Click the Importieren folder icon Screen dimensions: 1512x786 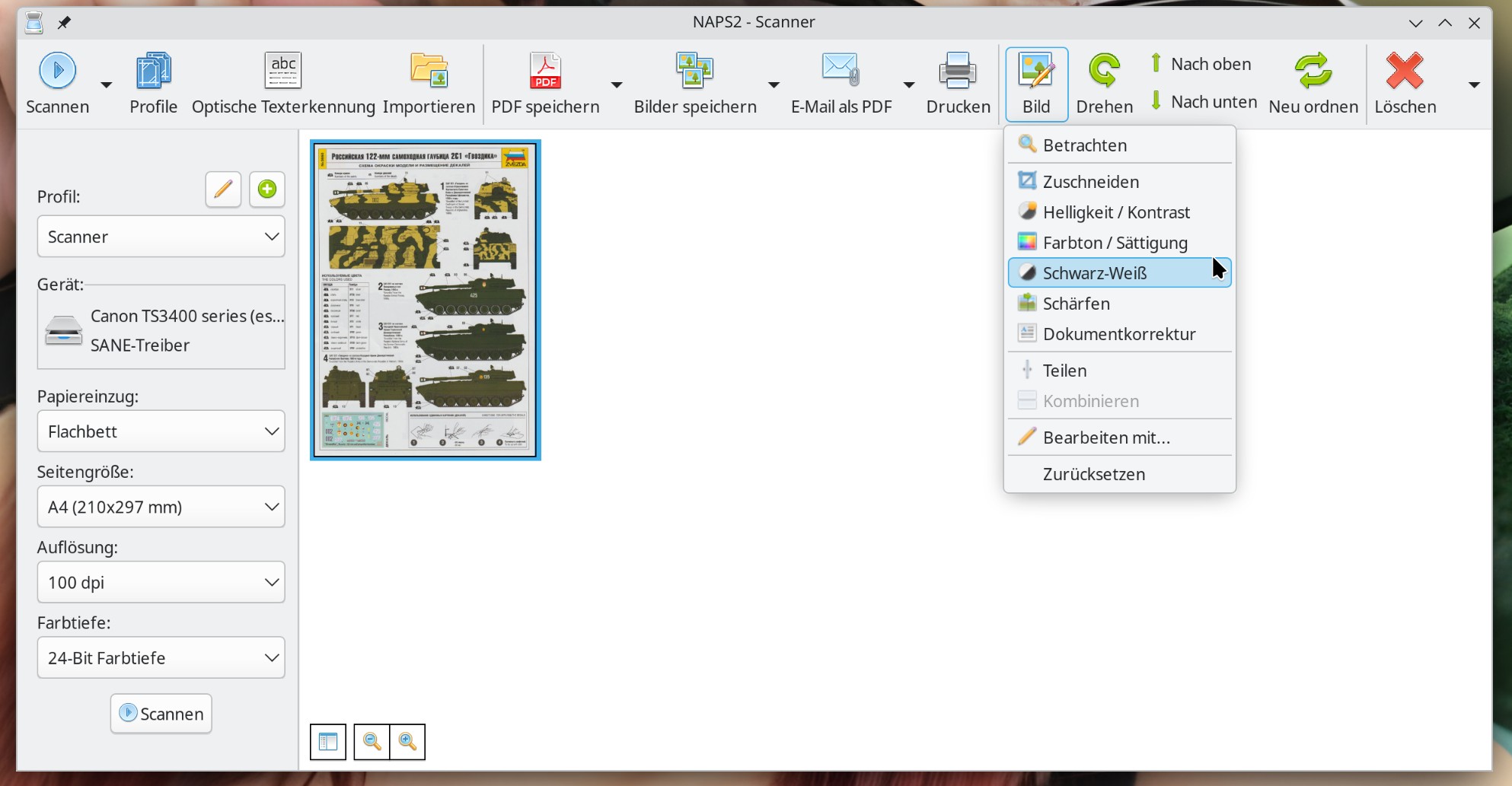click(429, 71)
